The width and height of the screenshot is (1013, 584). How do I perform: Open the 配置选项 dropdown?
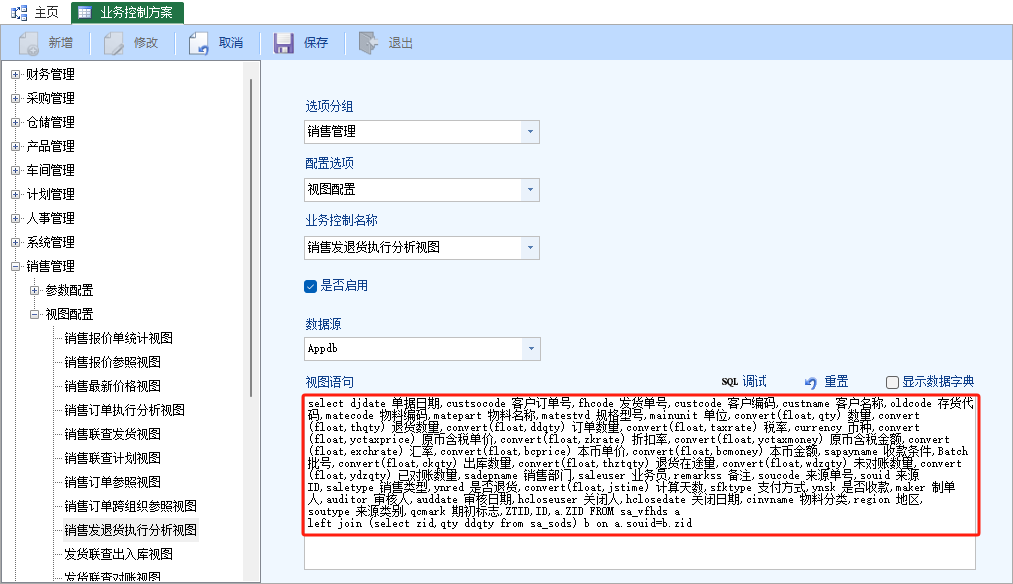[x=530, y=189]
